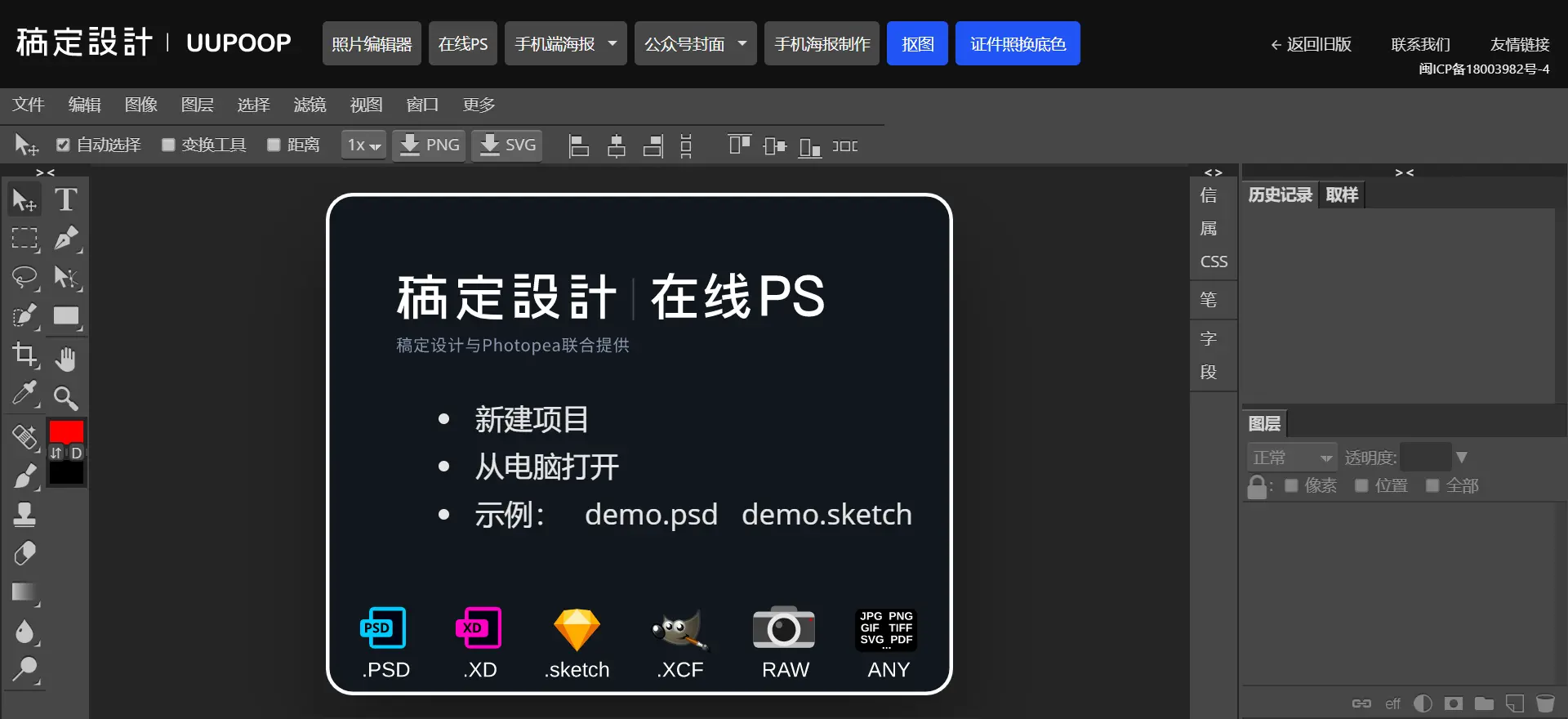Select the Zoom magnifier tool
1568x719 pixels.
click(x=66, y=397)
